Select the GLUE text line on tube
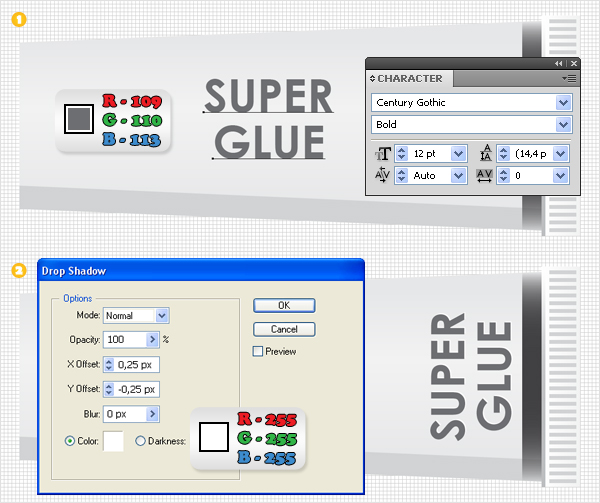Image resolution: width=600 pixels, height=503 pixels. coord(270,142)
